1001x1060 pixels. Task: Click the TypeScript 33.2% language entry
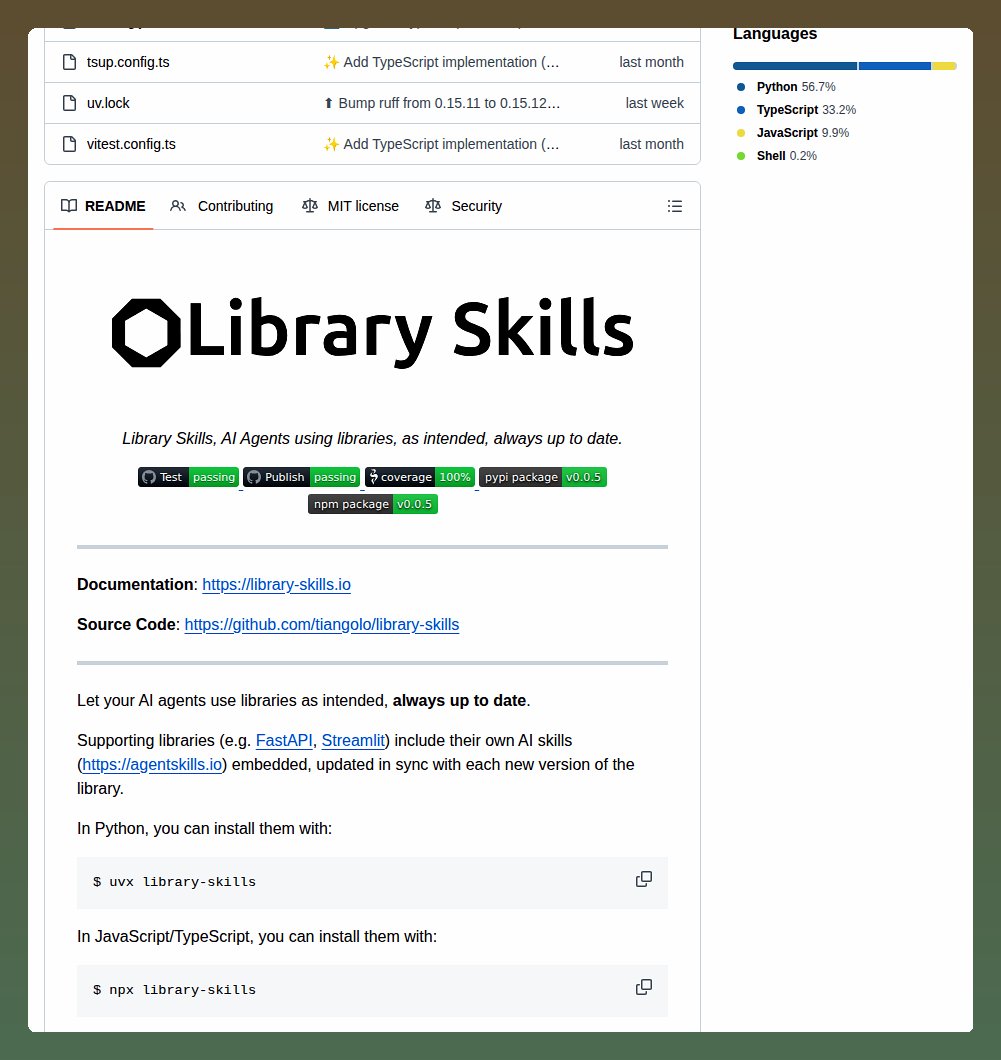click(x=796, y=110)
